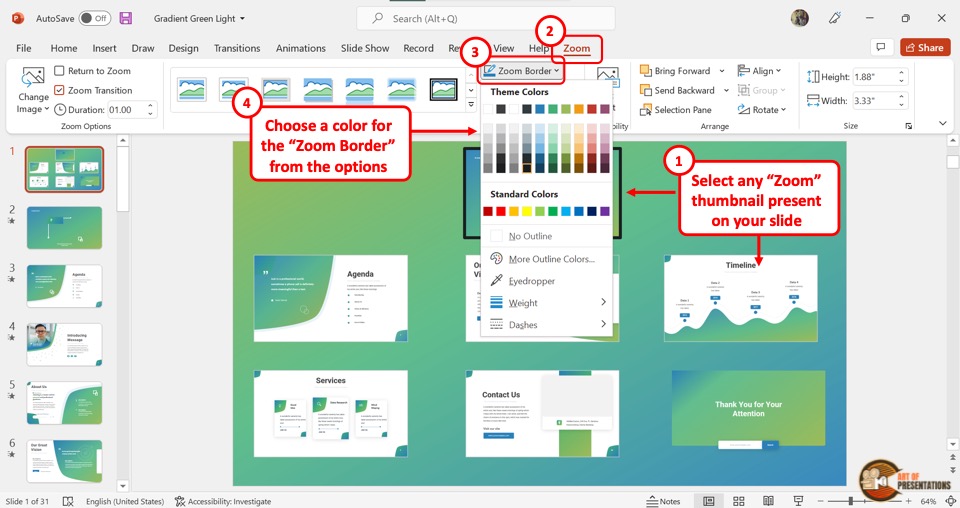
Task: Switch to the Home tab
Action: coord(64,48)
